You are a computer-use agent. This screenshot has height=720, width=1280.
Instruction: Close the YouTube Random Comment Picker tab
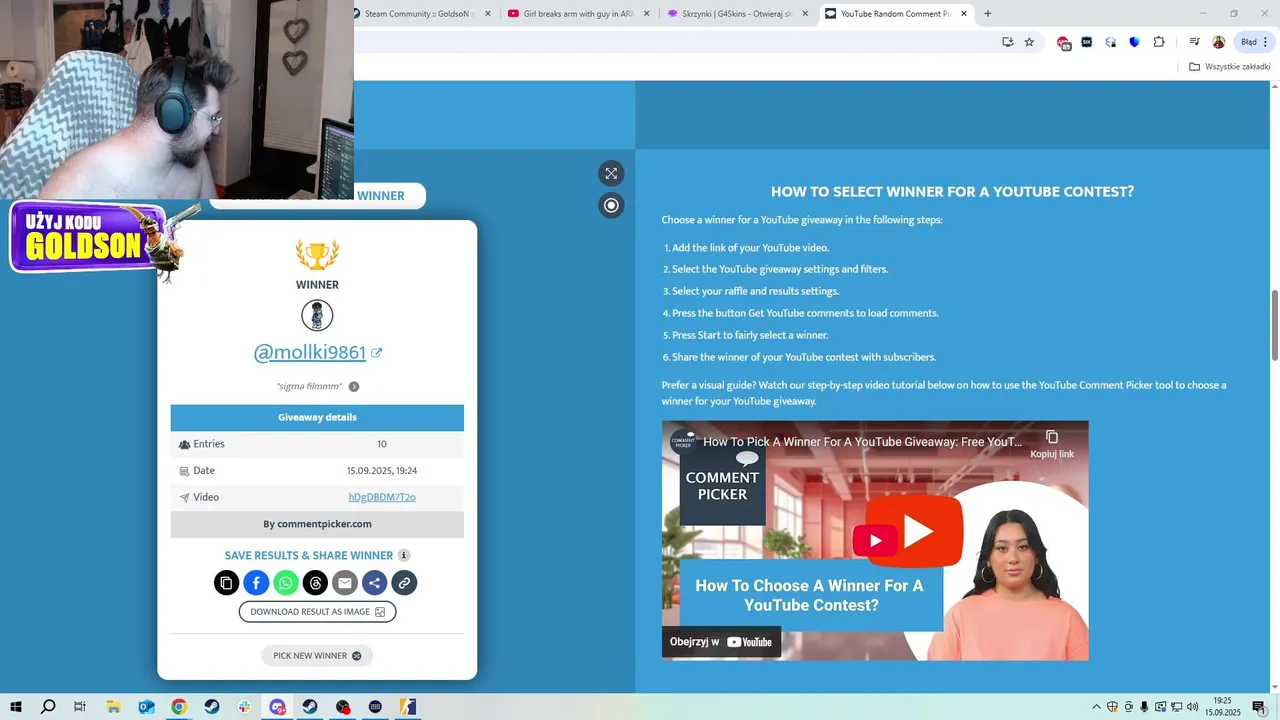[x=964, y=14]
